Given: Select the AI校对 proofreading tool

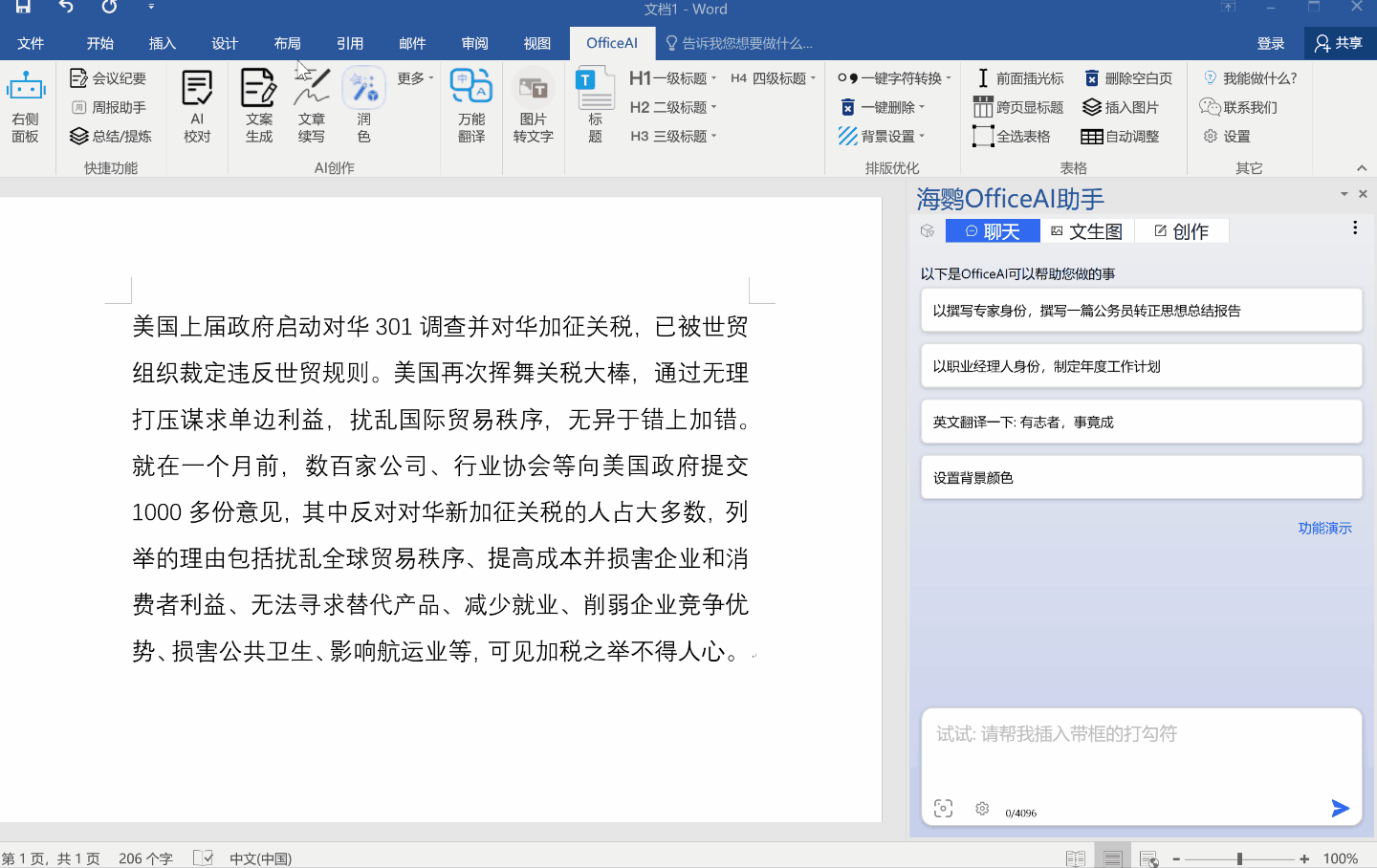Looking at the screenshot, I should [197, 105].
